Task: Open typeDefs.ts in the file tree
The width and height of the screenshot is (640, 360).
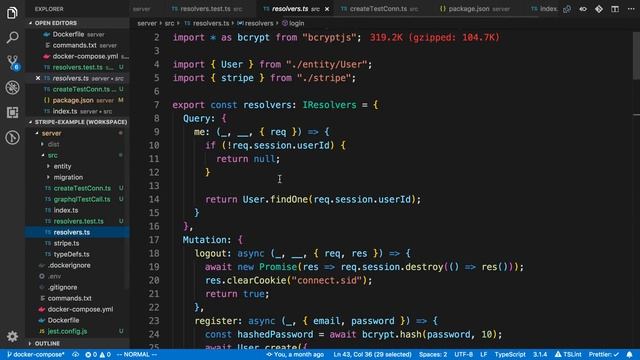Action: click(78, 254)
